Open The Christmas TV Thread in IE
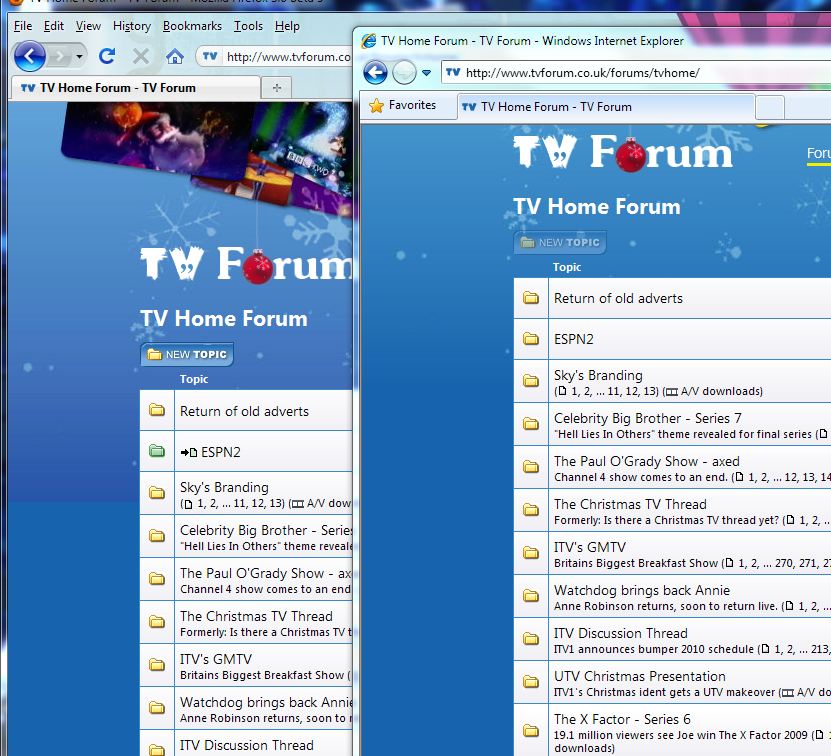 tap(631, 504)
